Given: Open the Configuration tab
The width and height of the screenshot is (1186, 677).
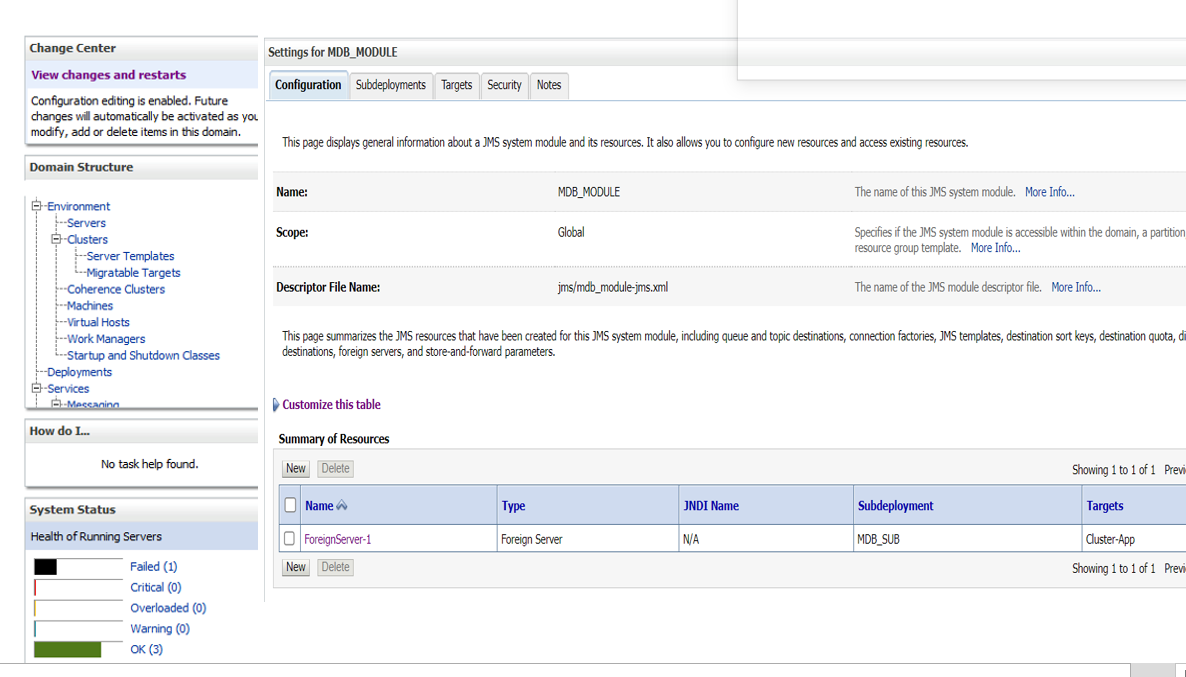Looking at the screenshot, I should tap(308, 85).
